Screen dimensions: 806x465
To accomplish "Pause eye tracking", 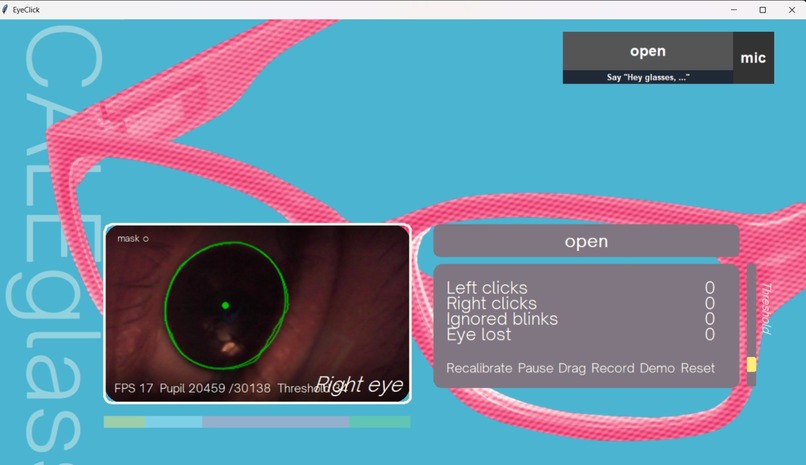I will 535,368.
